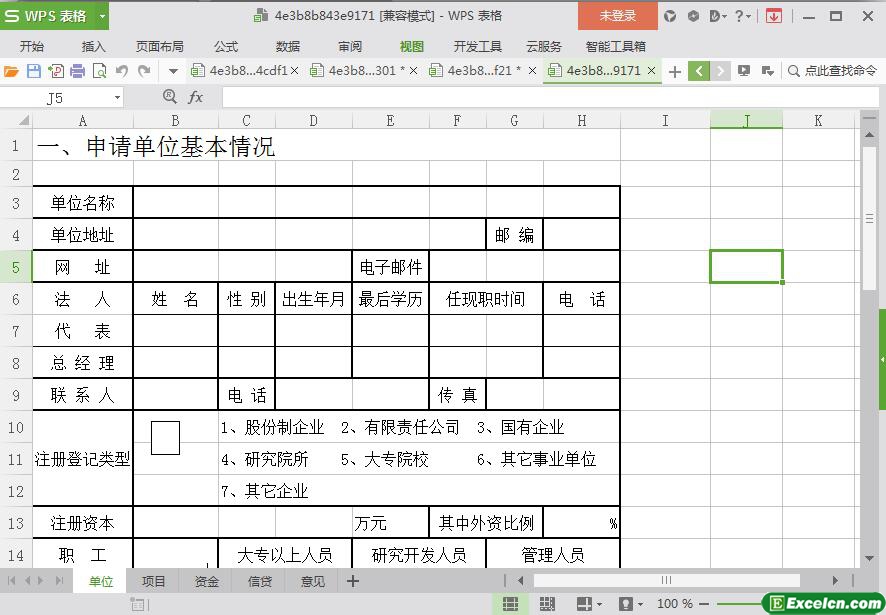Screen dimensions: 886x615
Task: Click the fx insert function icon
Action: pyautogui.click(x=196, y=97)
